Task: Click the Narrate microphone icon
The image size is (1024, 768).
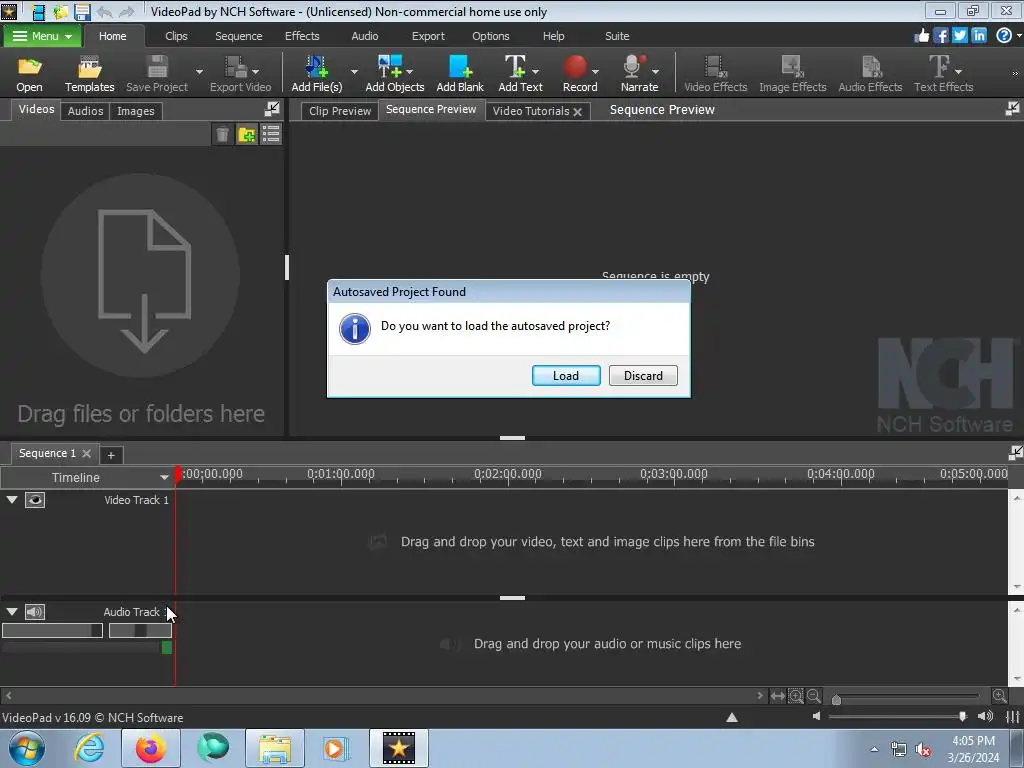Action: click(x=633, y=67)
